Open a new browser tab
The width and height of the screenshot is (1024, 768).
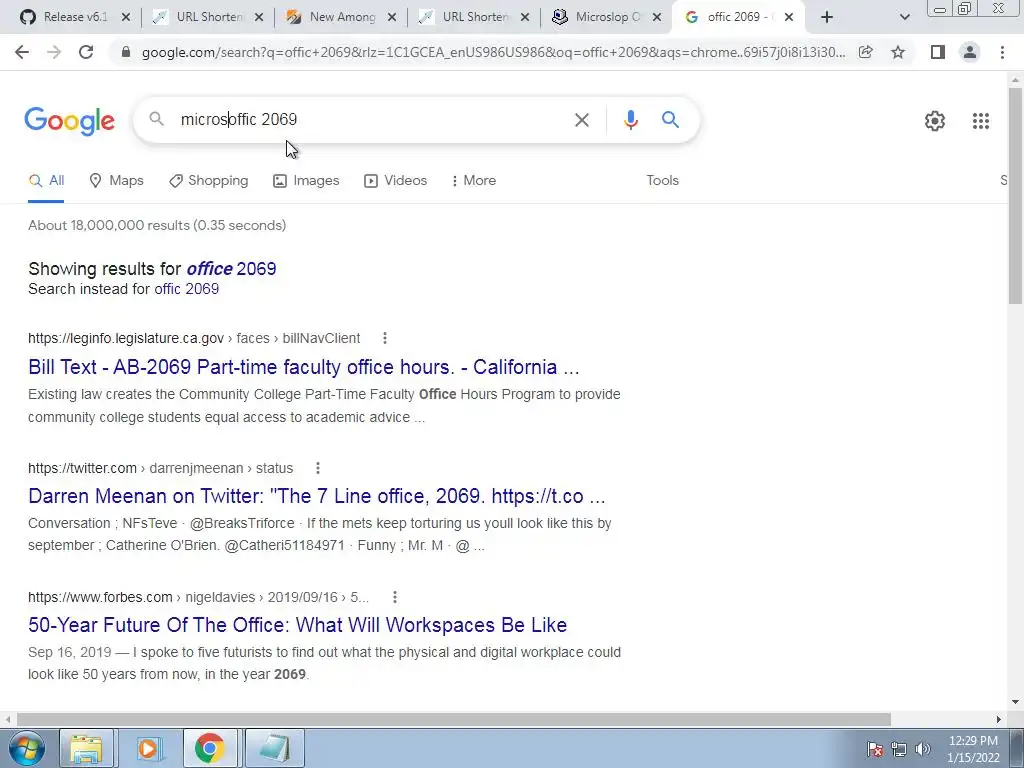[x=827, y=17]
